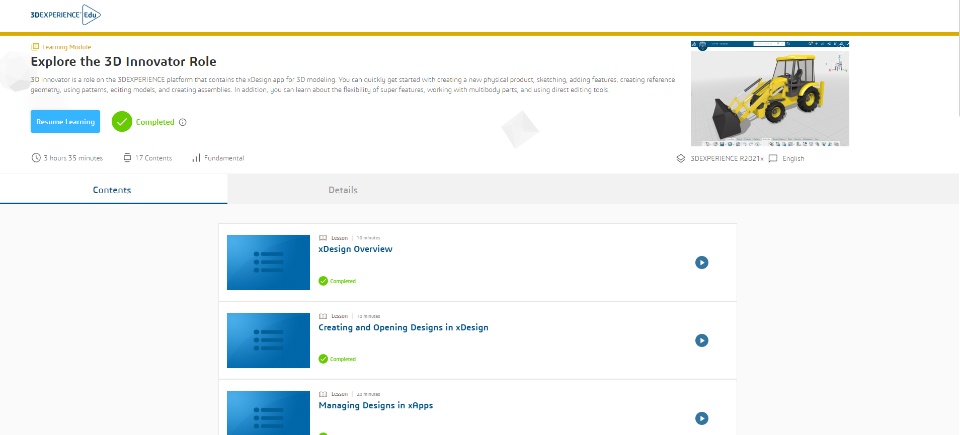Click Managing Designs in xApps thumbnail

[x=268, y=413]
